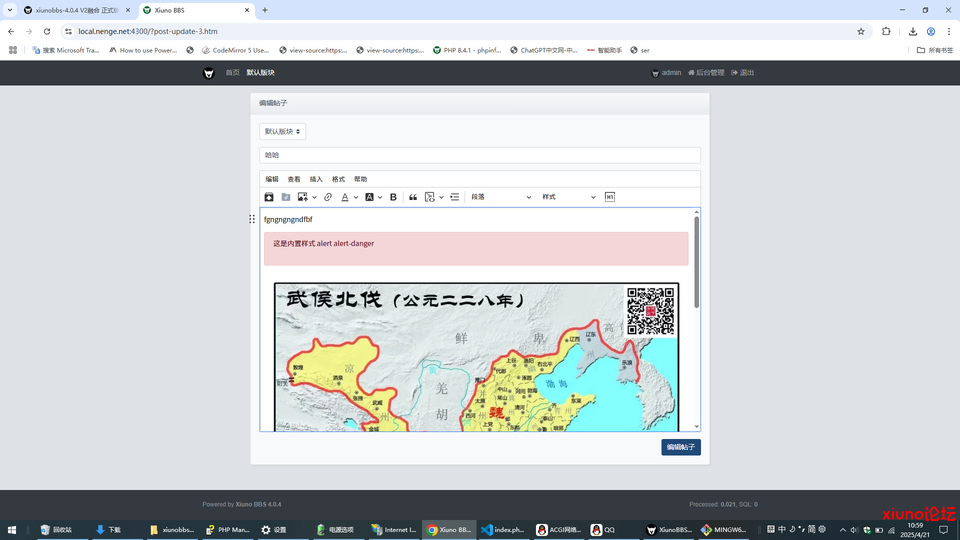Close the Xiuno BBS browser tab
The width and height of the screenshot is (960, 540).
(247, 10)
